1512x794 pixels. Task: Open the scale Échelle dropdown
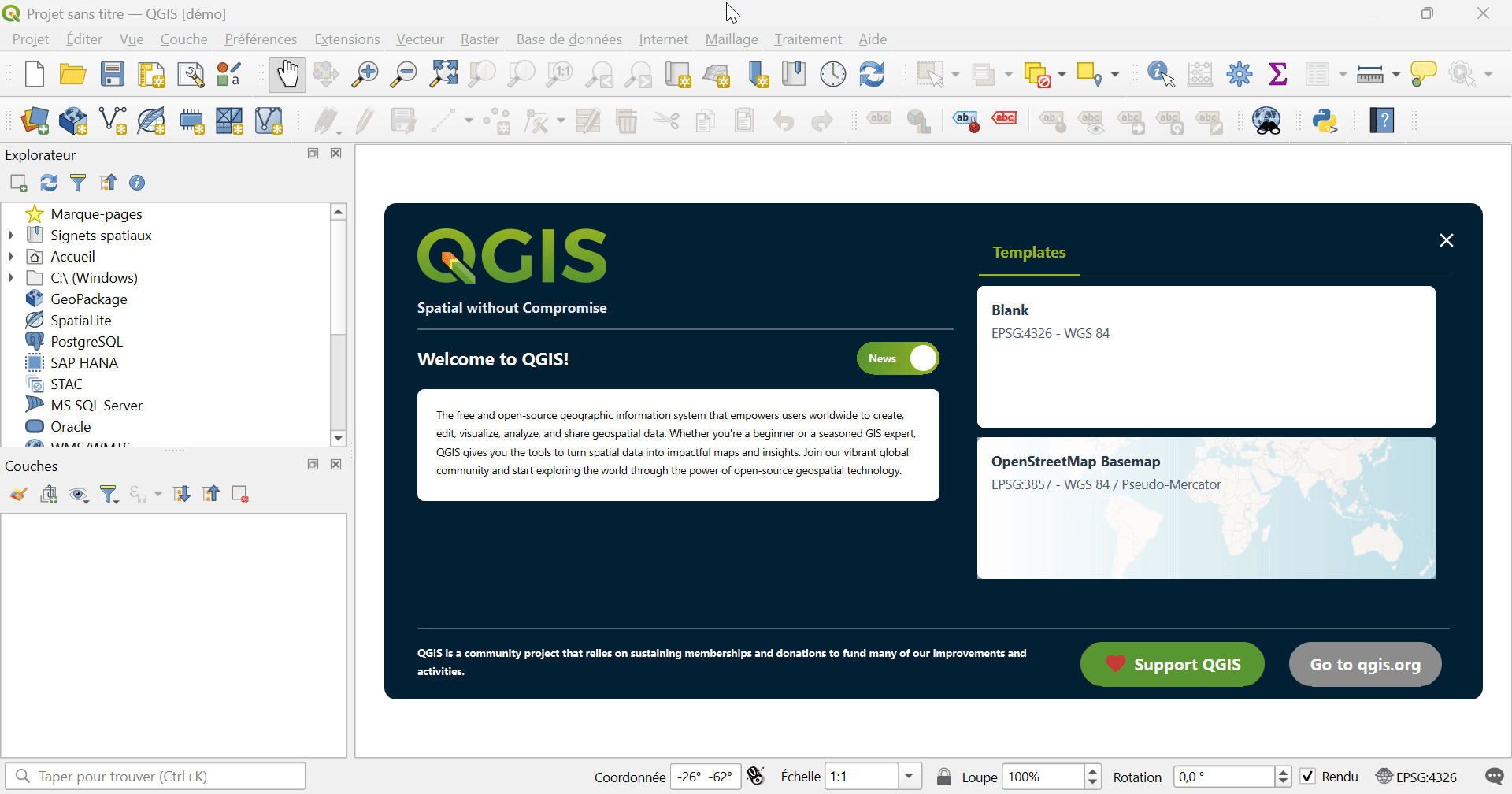910,777
